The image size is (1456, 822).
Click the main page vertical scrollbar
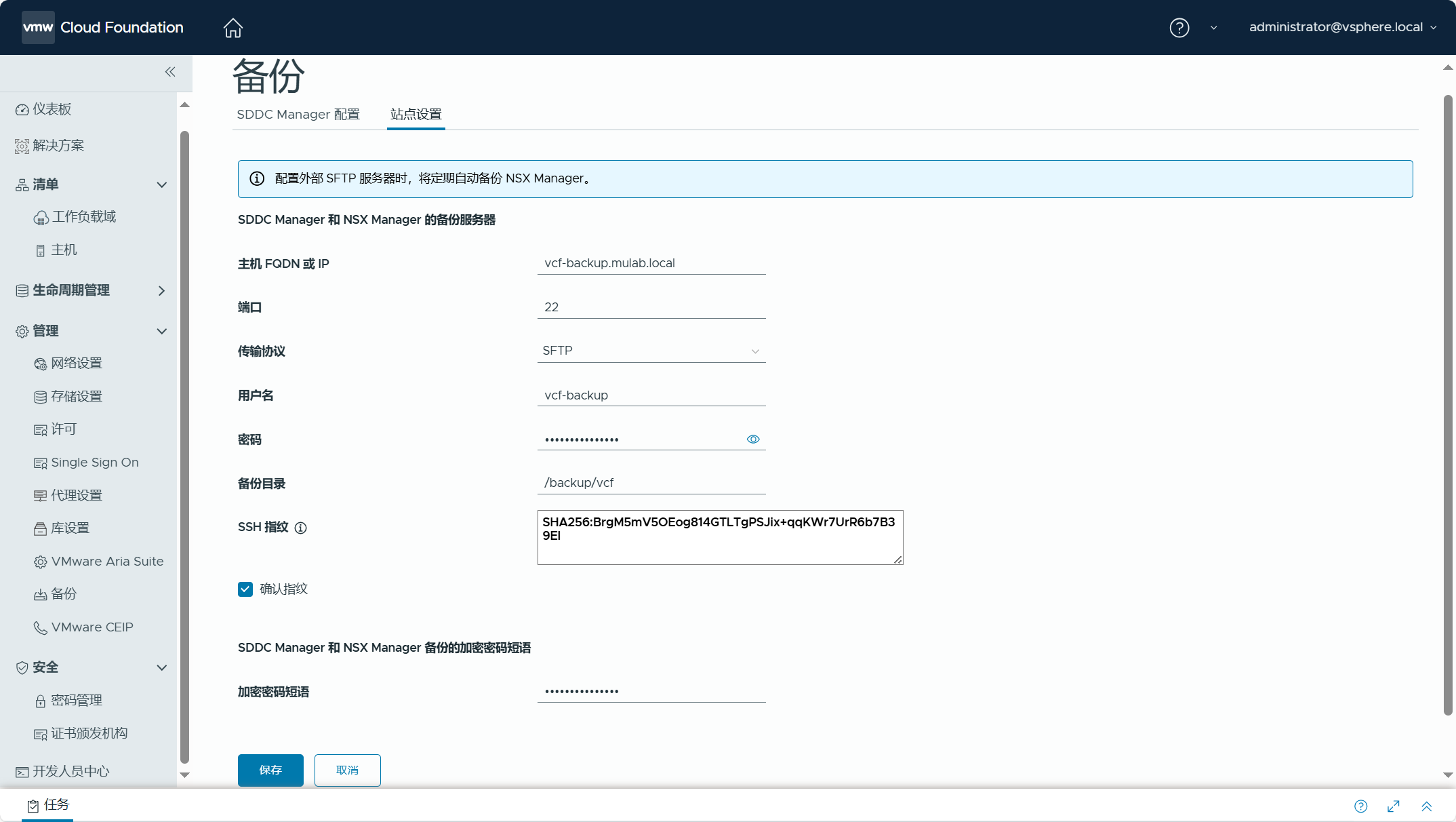click(x=1448, y=406)
